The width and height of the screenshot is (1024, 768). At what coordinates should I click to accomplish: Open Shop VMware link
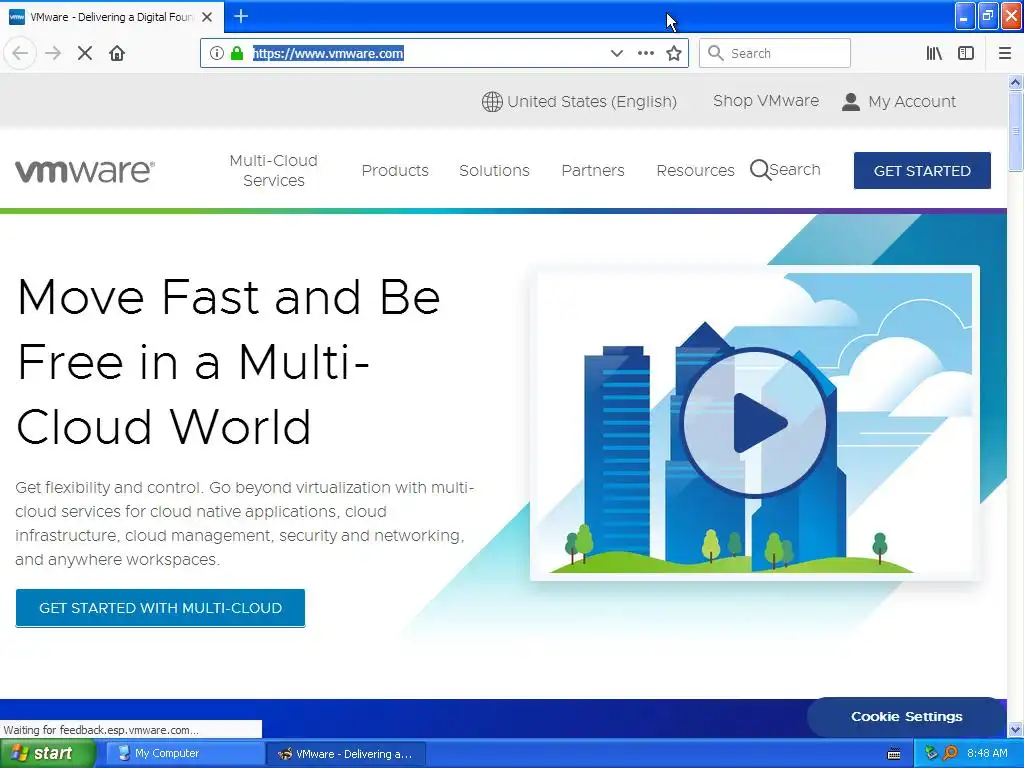(x=766, y=101)
